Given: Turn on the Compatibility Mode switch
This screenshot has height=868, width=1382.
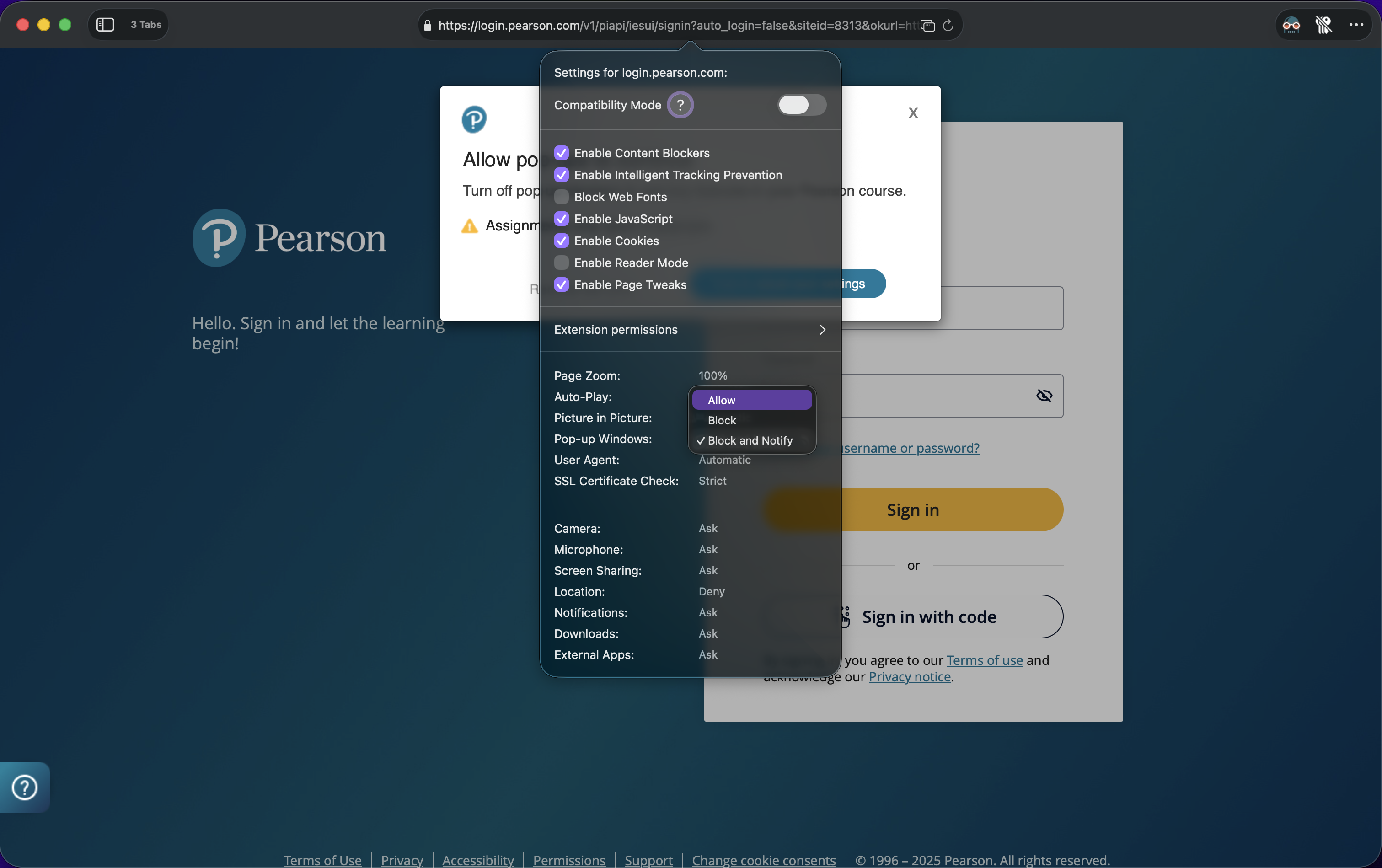Looking at the screenshot, I should 802,105.
